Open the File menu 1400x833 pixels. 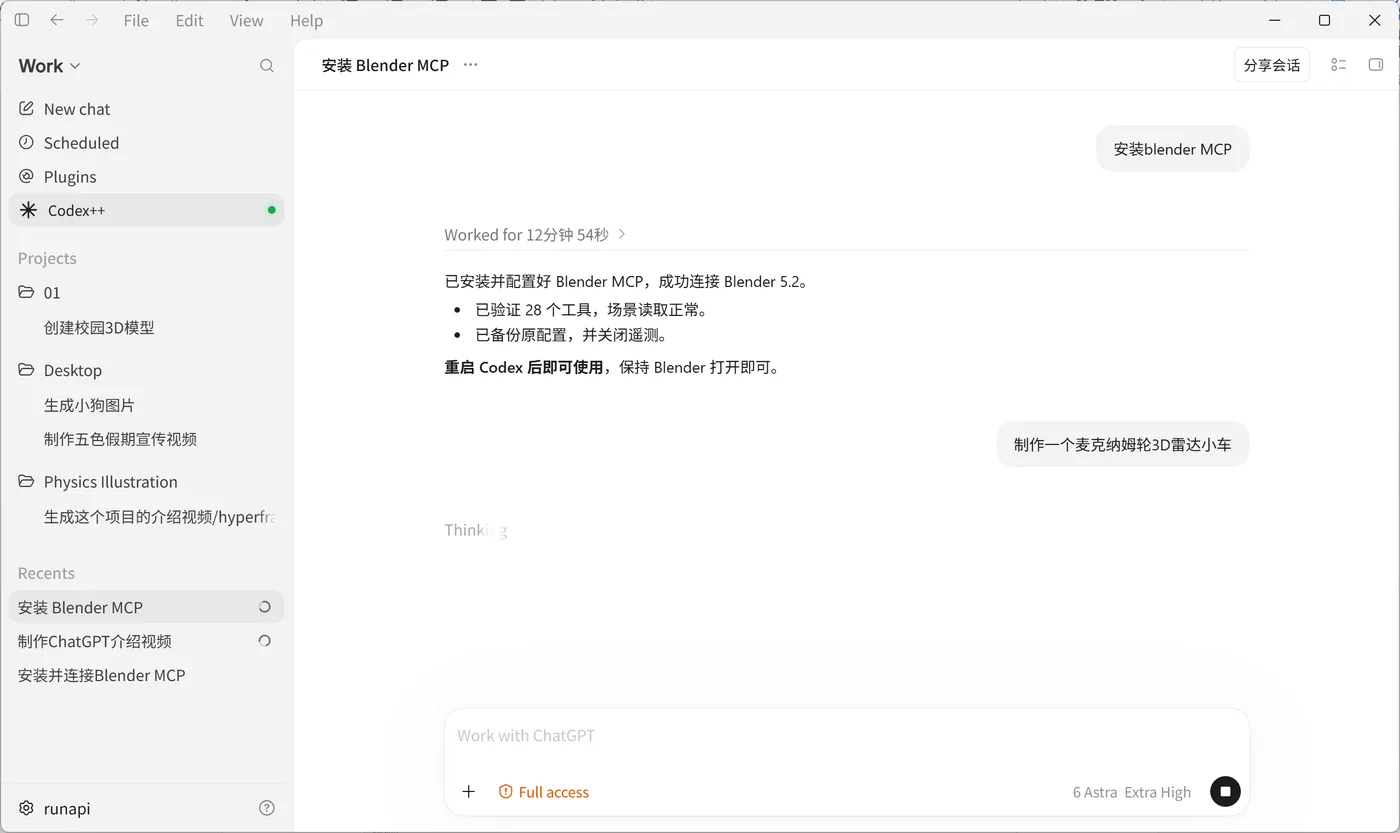(136, 20)
